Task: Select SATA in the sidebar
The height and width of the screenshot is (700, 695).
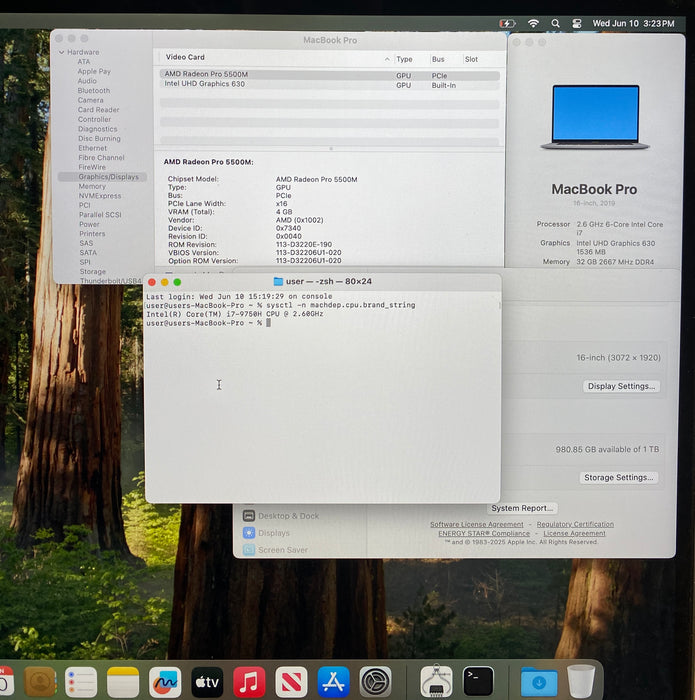Action: (x=88, y=253)
